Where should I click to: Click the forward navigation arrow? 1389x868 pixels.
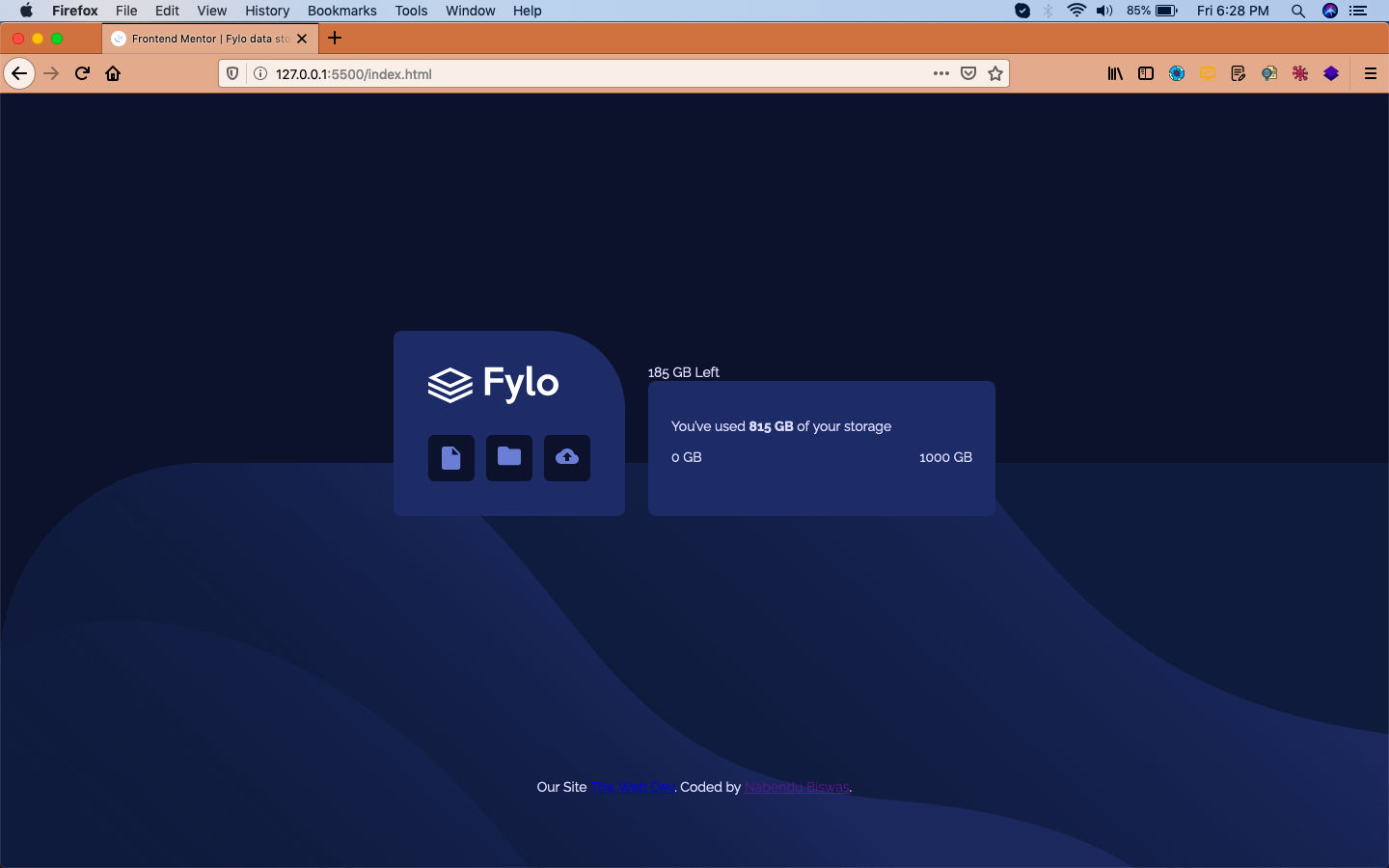[x=51, y=73]
